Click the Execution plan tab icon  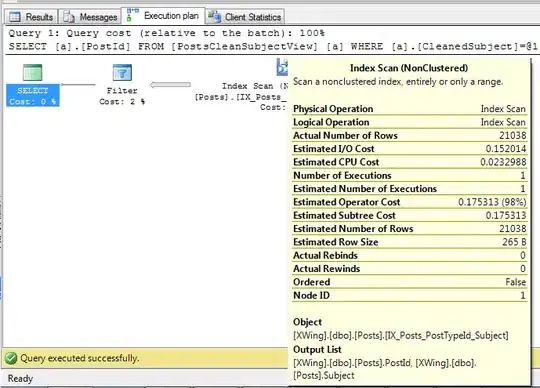coord(132,15)
